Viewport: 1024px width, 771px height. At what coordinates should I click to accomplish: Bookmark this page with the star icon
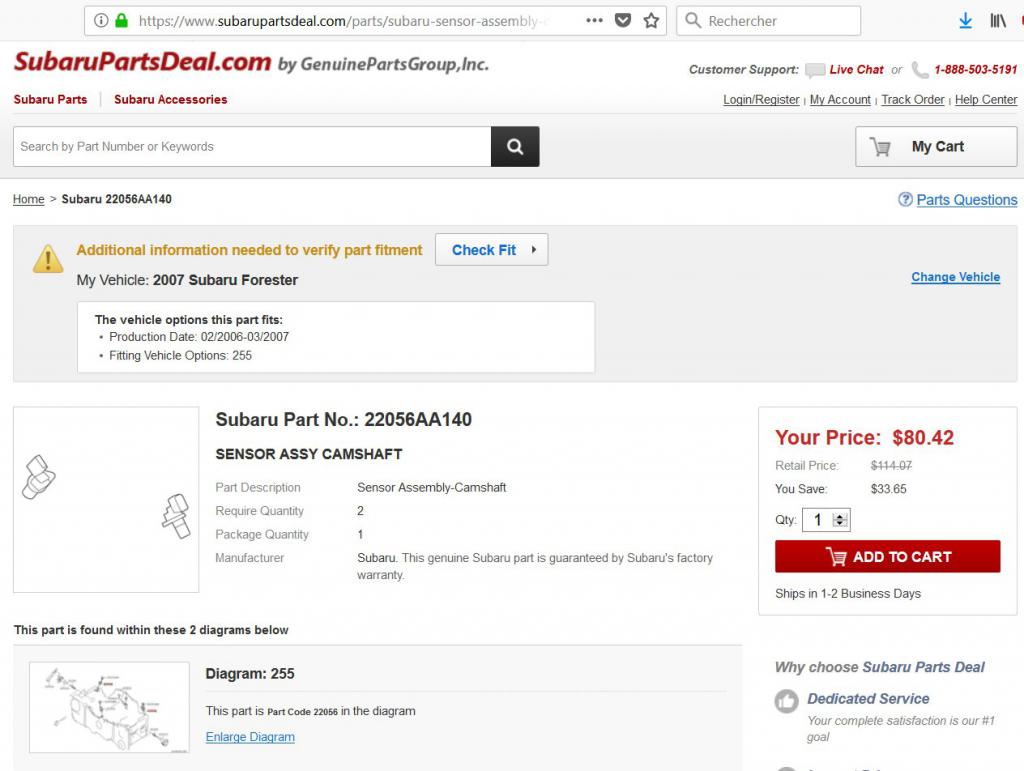point(651,20)
